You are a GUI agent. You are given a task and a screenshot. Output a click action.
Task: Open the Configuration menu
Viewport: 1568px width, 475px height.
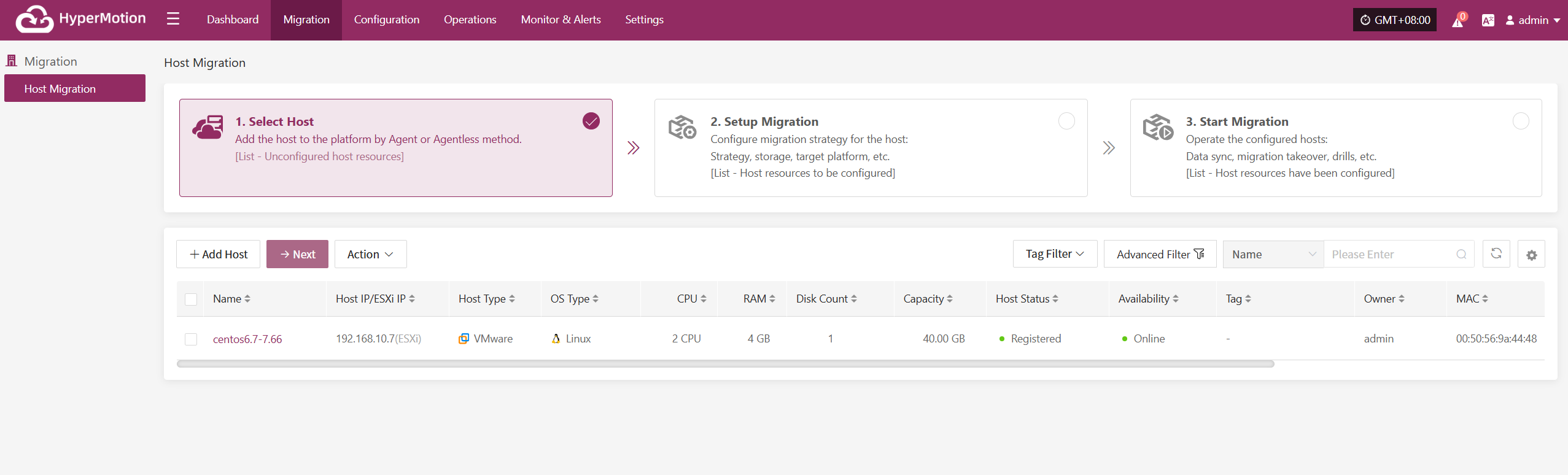[387, 20]
